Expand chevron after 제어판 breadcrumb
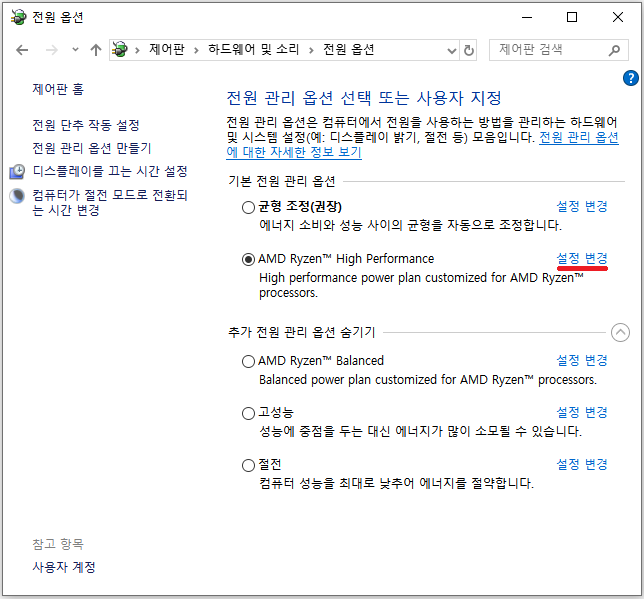The height and width of the screenshot is (599, 644). point(196,51)
